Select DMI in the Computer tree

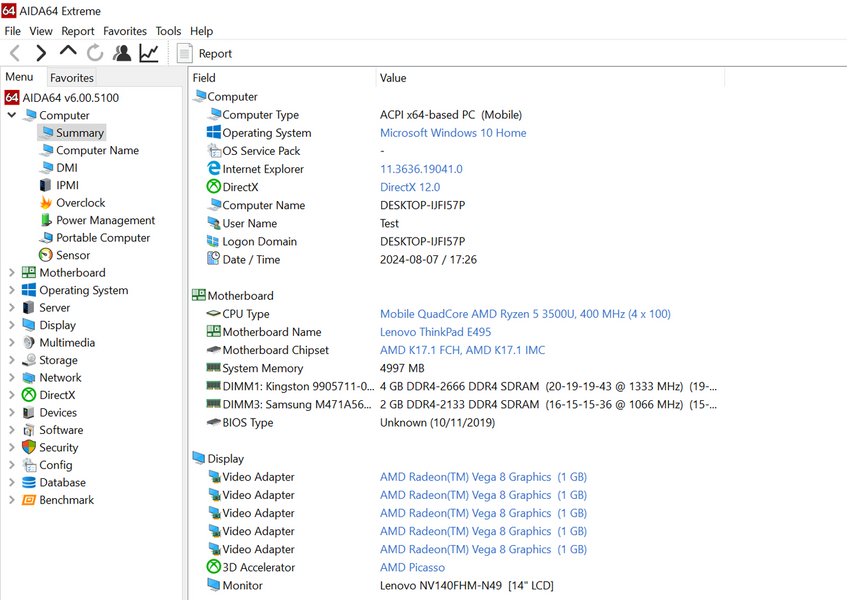(x=58, y=167)
